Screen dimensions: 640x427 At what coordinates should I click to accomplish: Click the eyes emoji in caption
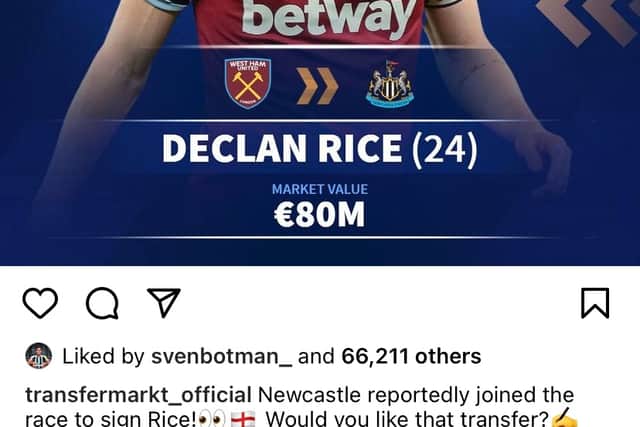(x=212, y=419)
